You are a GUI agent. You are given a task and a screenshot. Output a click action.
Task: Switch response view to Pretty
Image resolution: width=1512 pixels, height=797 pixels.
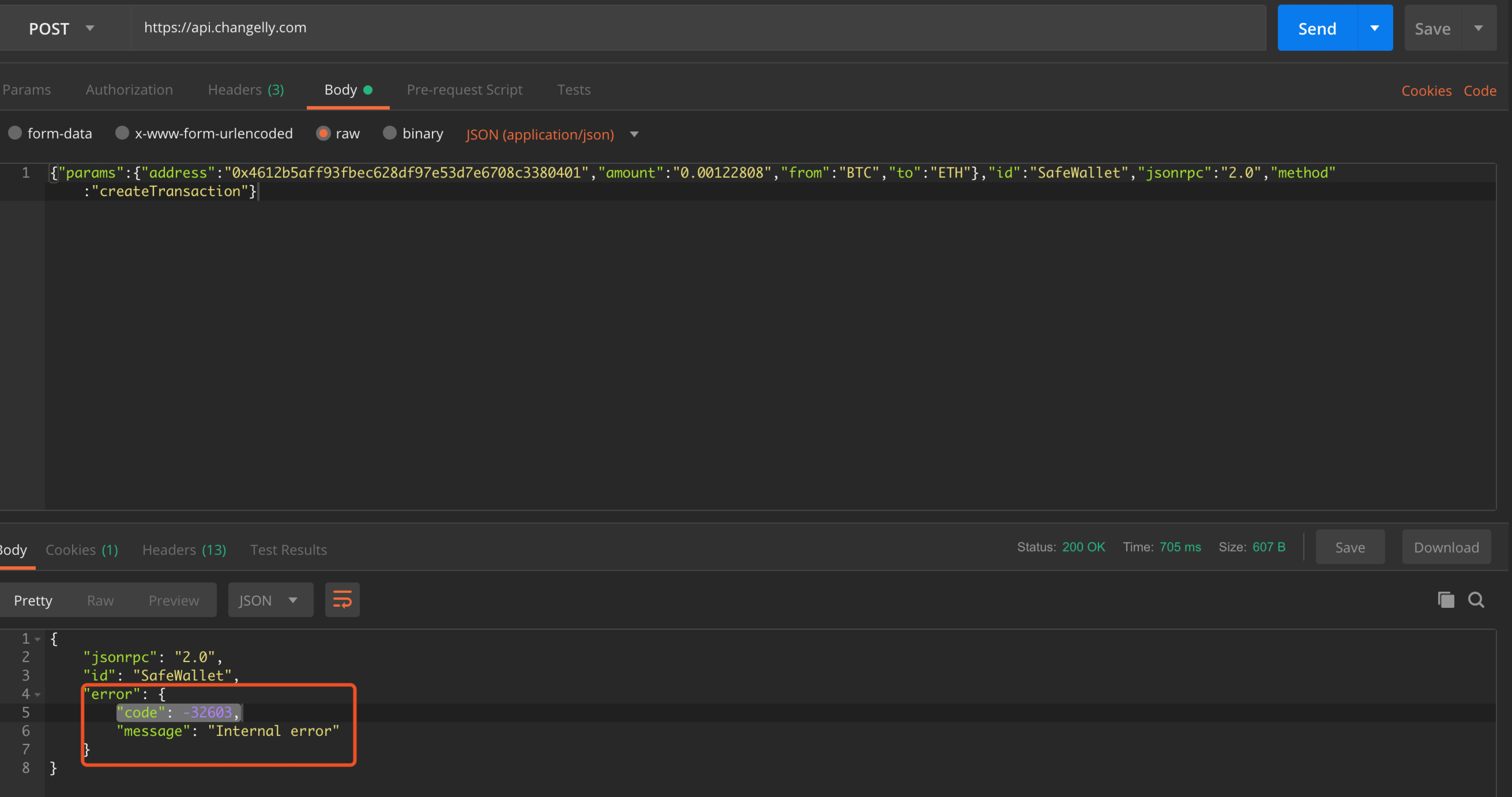(x=33, y=600)
